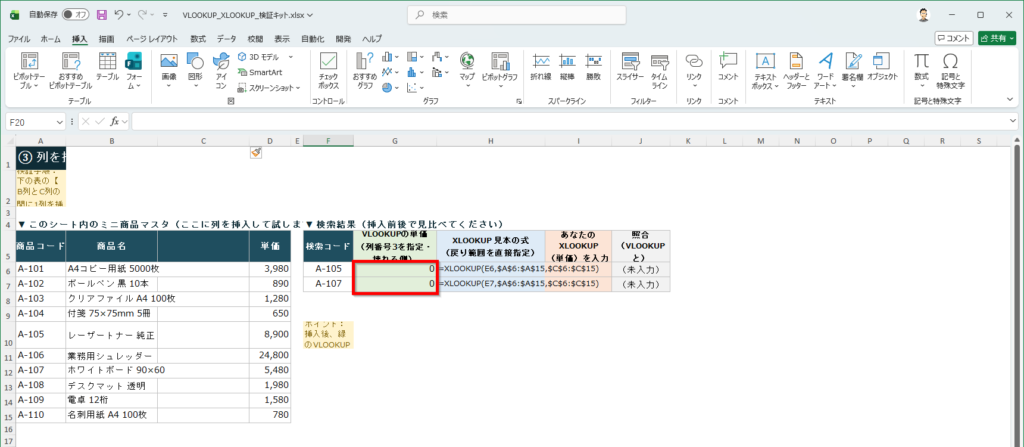Screen dimensions: 1024x447
Task: Insert 縦棒 sparkline
Action: pyautogui.click(x=567, y=66)
